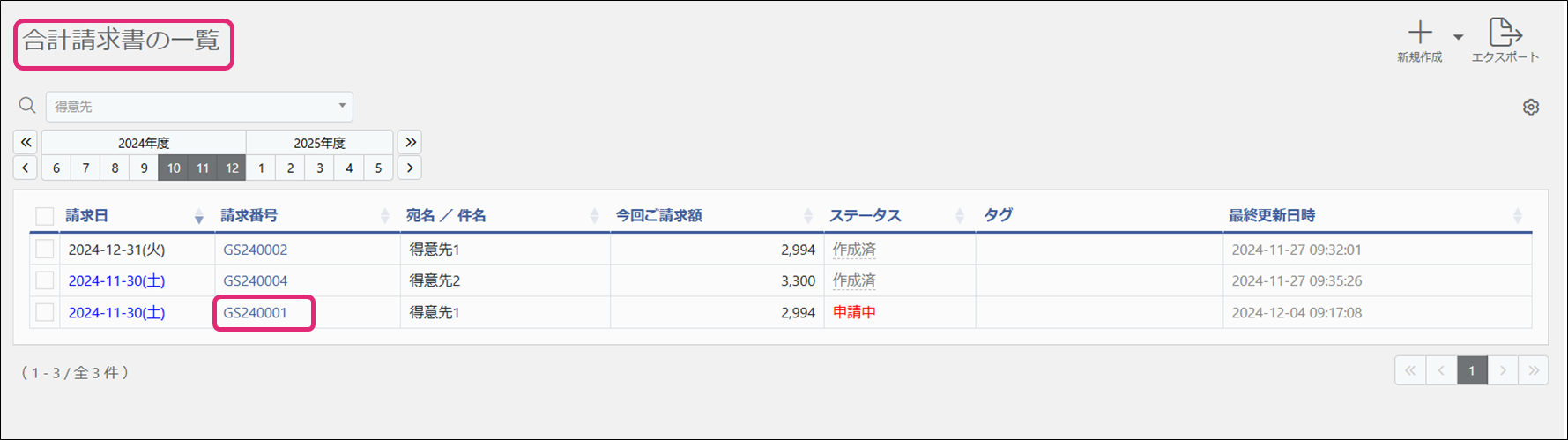Go to the previous month with the left arrow

[26, 168]
